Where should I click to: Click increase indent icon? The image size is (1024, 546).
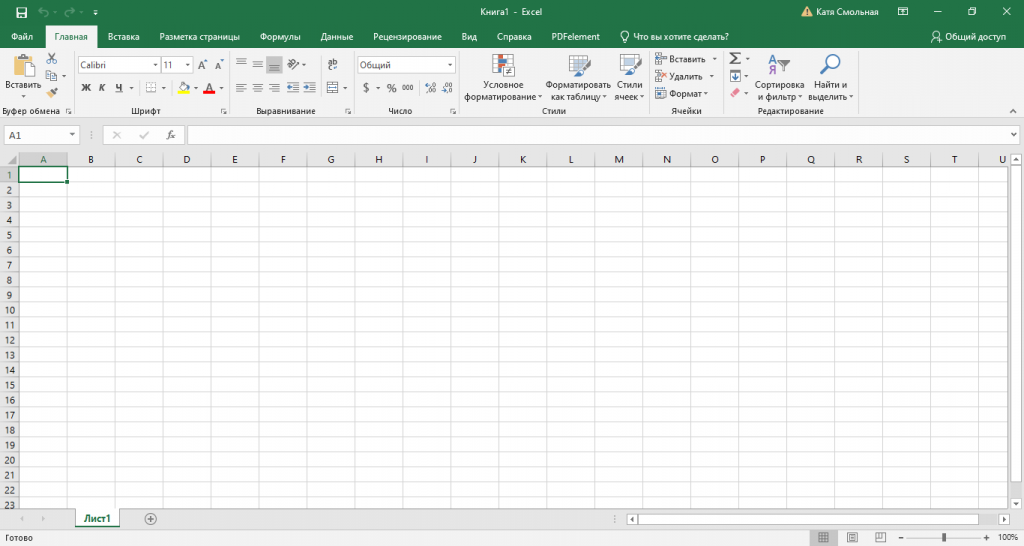310,88
